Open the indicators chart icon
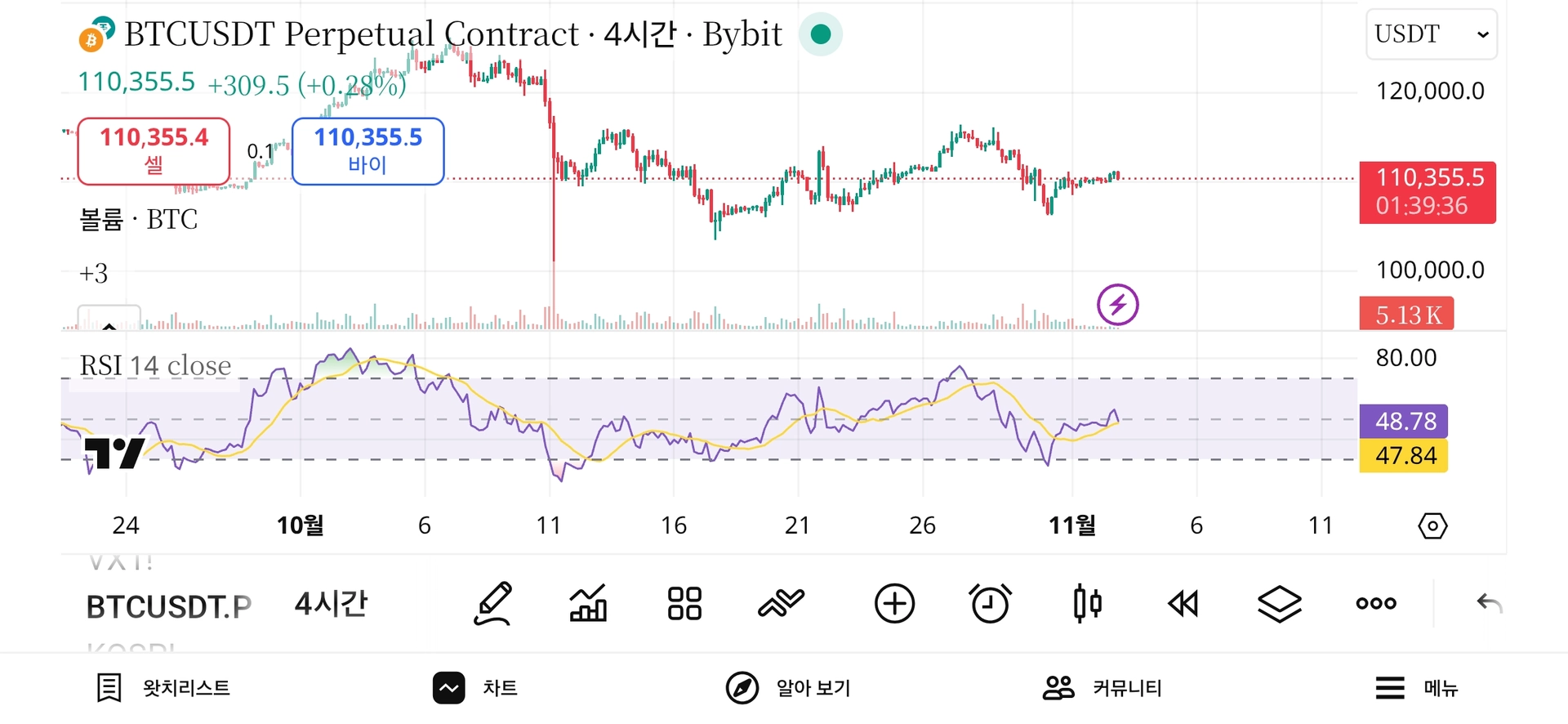Viewport: 1568px width, 724px height. click(588, 604)
